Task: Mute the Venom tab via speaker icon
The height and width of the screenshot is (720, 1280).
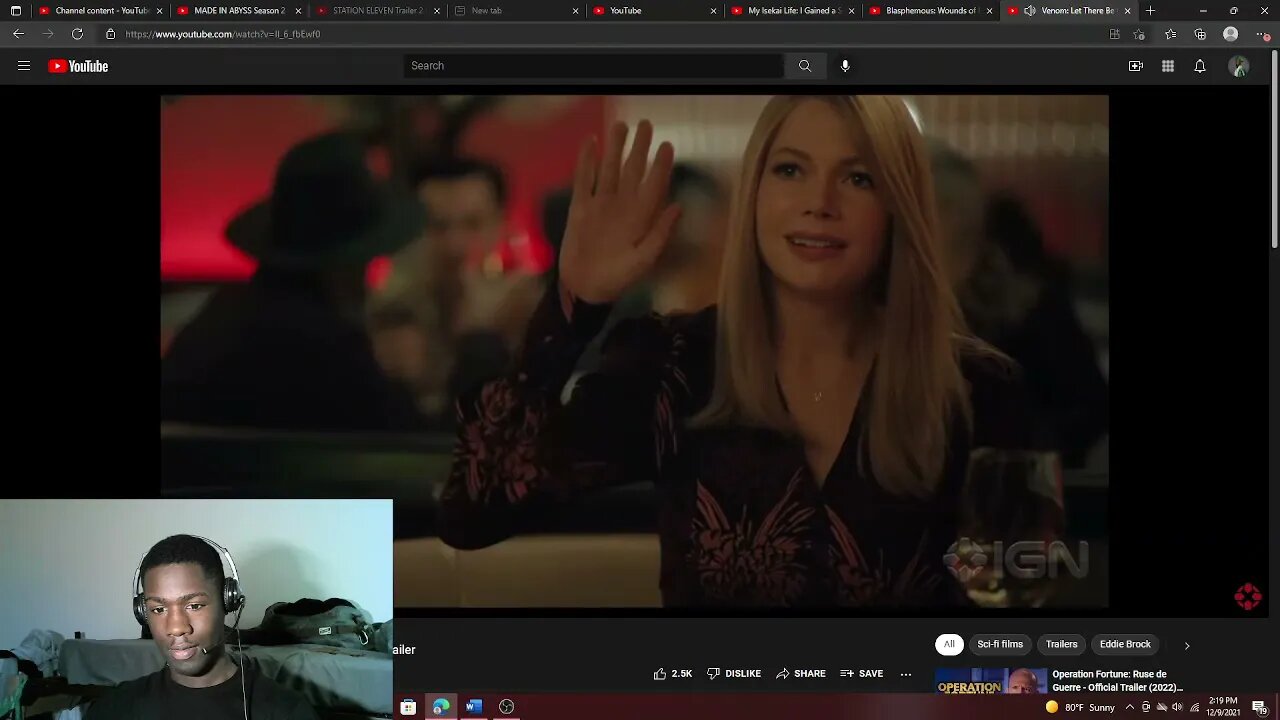Action: (1029, 11)
